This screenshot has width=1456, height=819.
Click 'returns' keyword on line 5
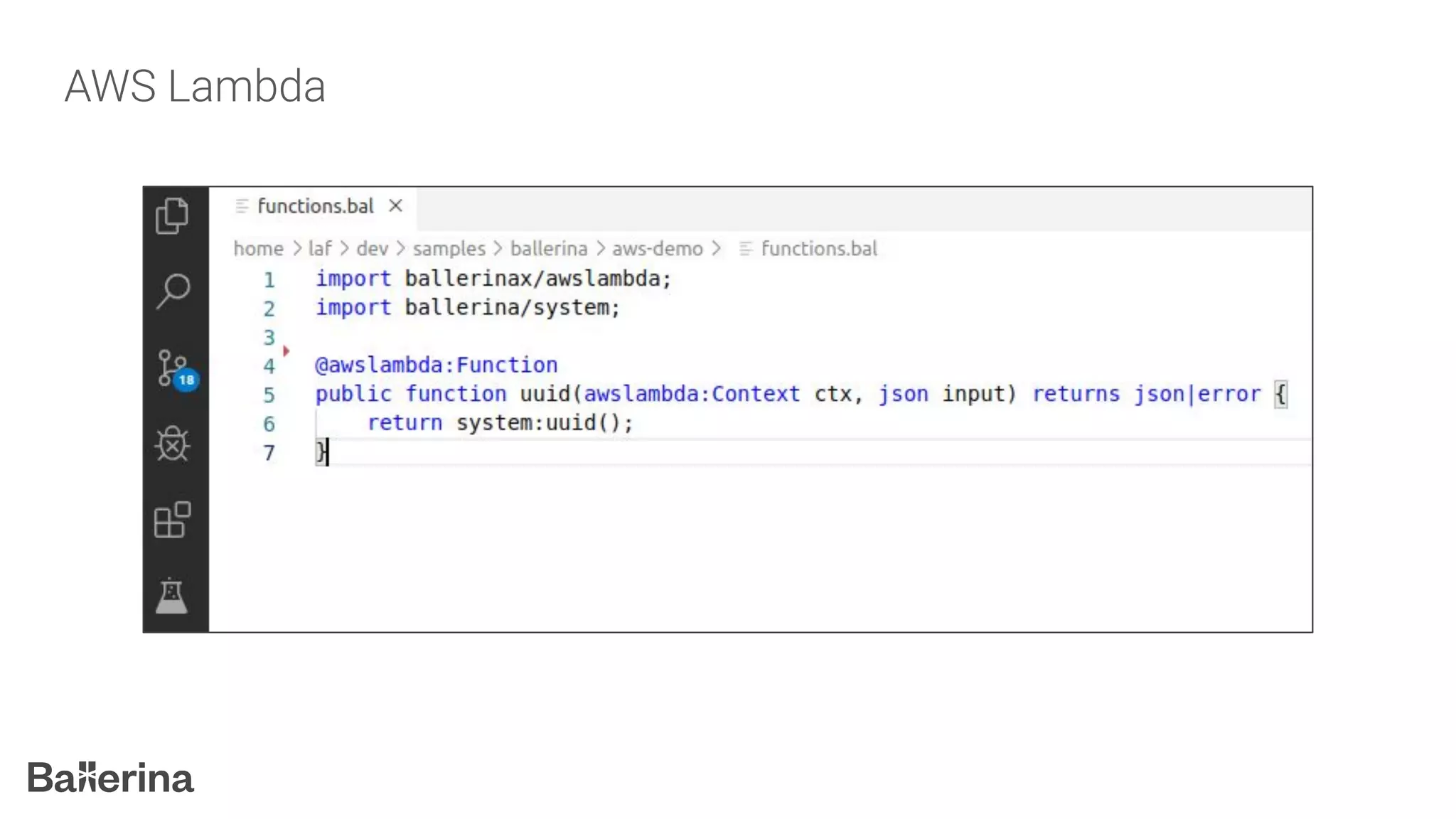point(1076,394)
